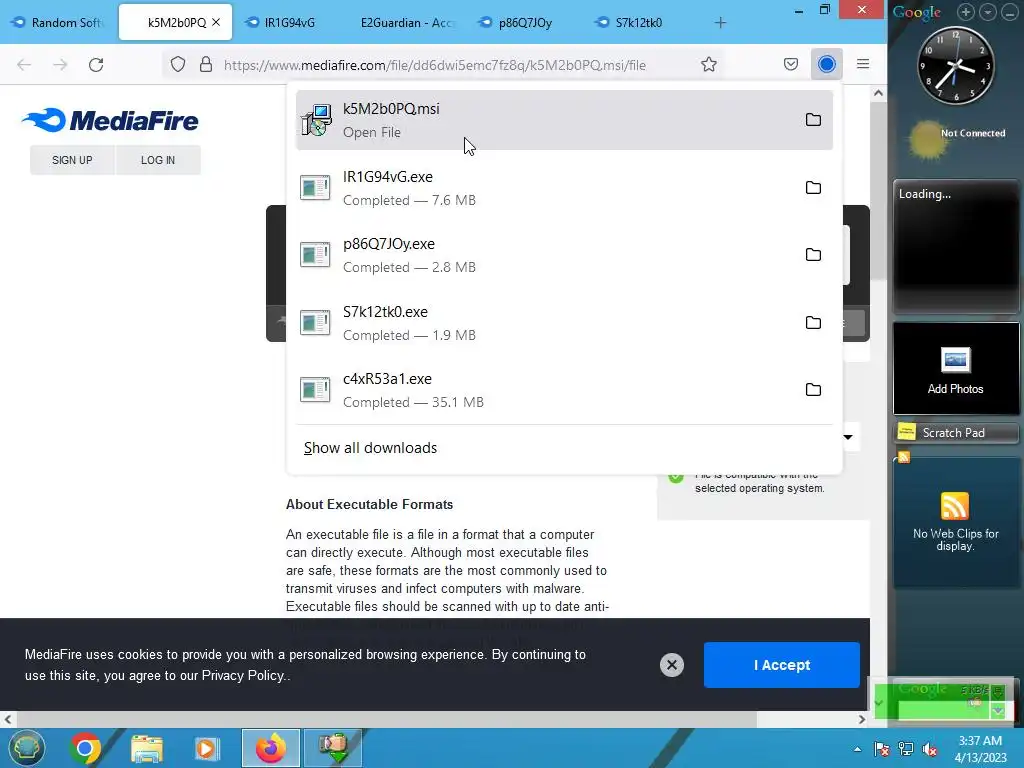Open the Windows Start menu
This screenshot has width=1024, height=768.
[25, 748]
